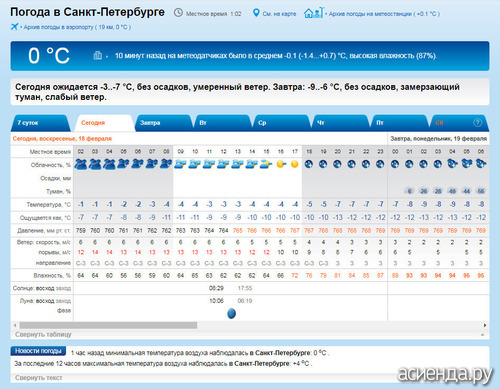Click the clear night icon for hour 18
The height and width of the screenshot is (389, 500).
309,164
